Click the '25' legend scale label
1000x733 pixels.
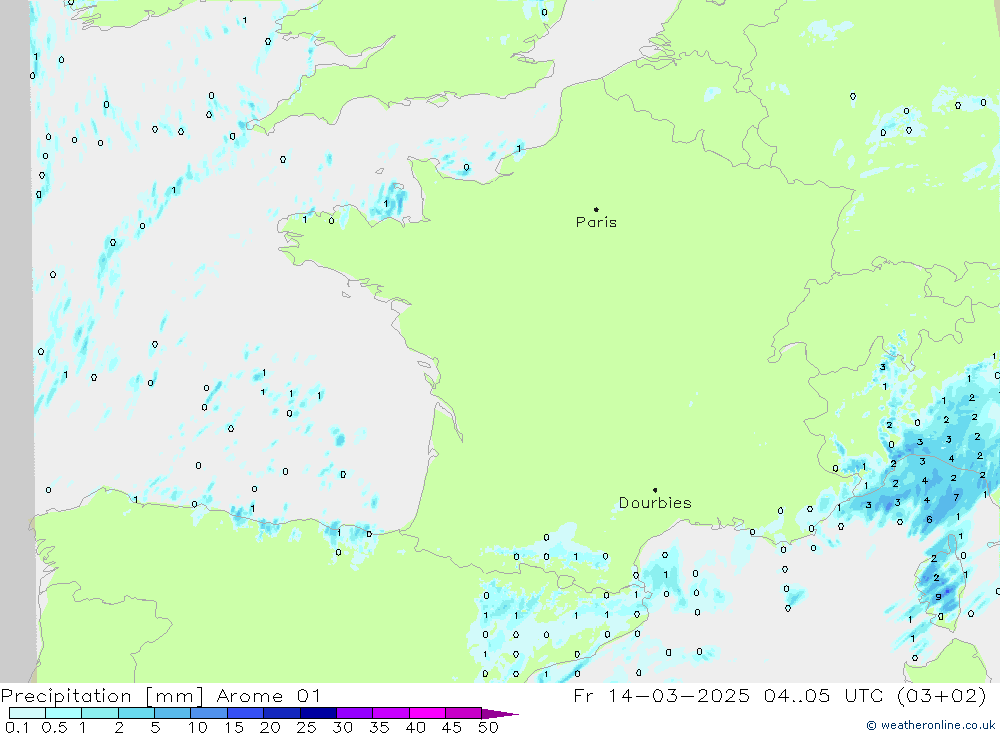point(307,727)
